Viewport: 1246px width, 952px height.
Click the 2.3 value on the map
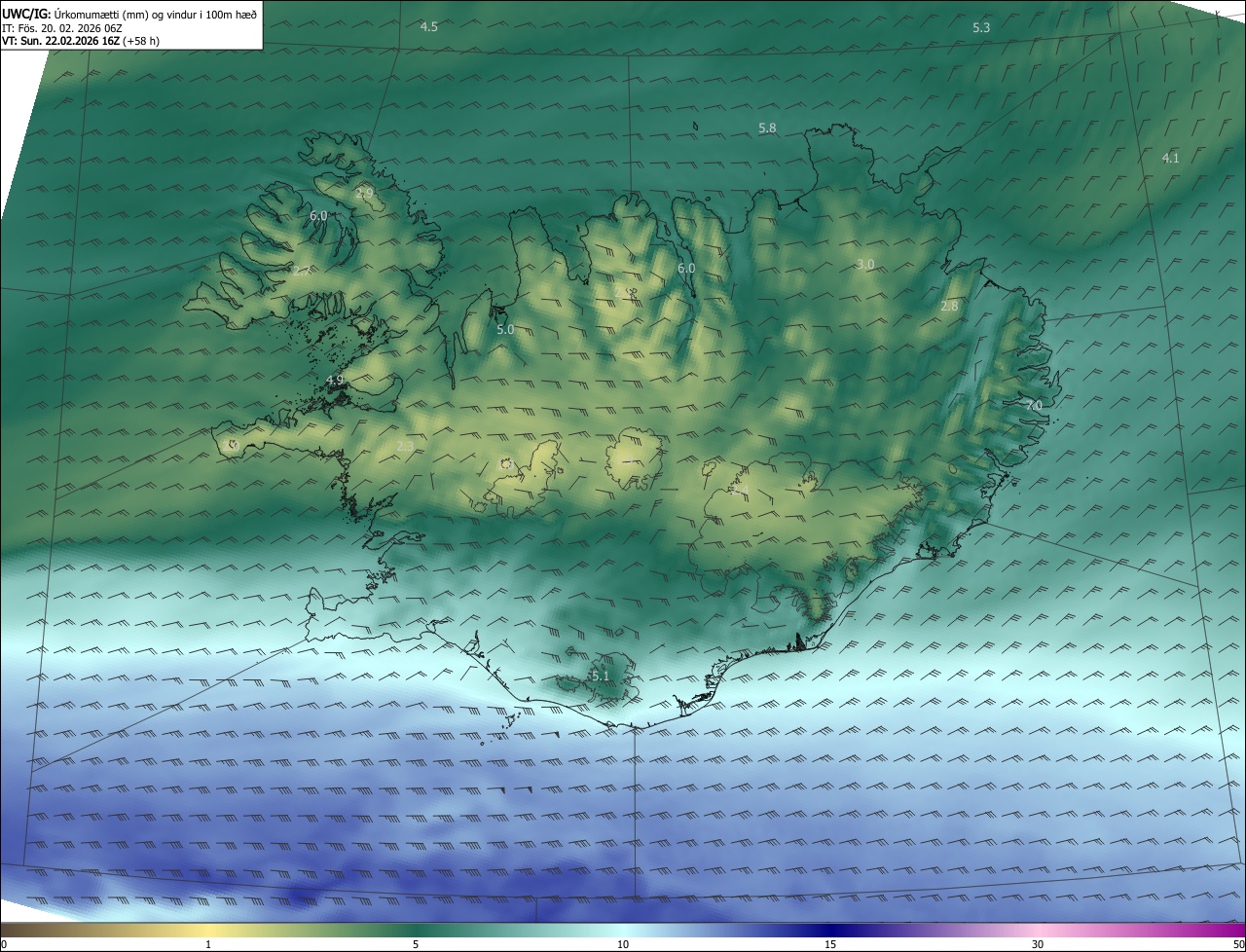click(405, 446)
